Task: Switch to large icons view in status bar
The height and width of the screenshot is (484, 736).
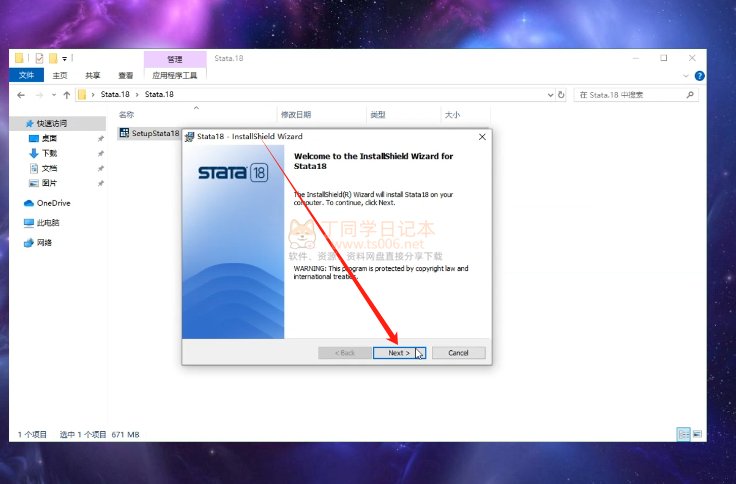Action: pos(698,434)
